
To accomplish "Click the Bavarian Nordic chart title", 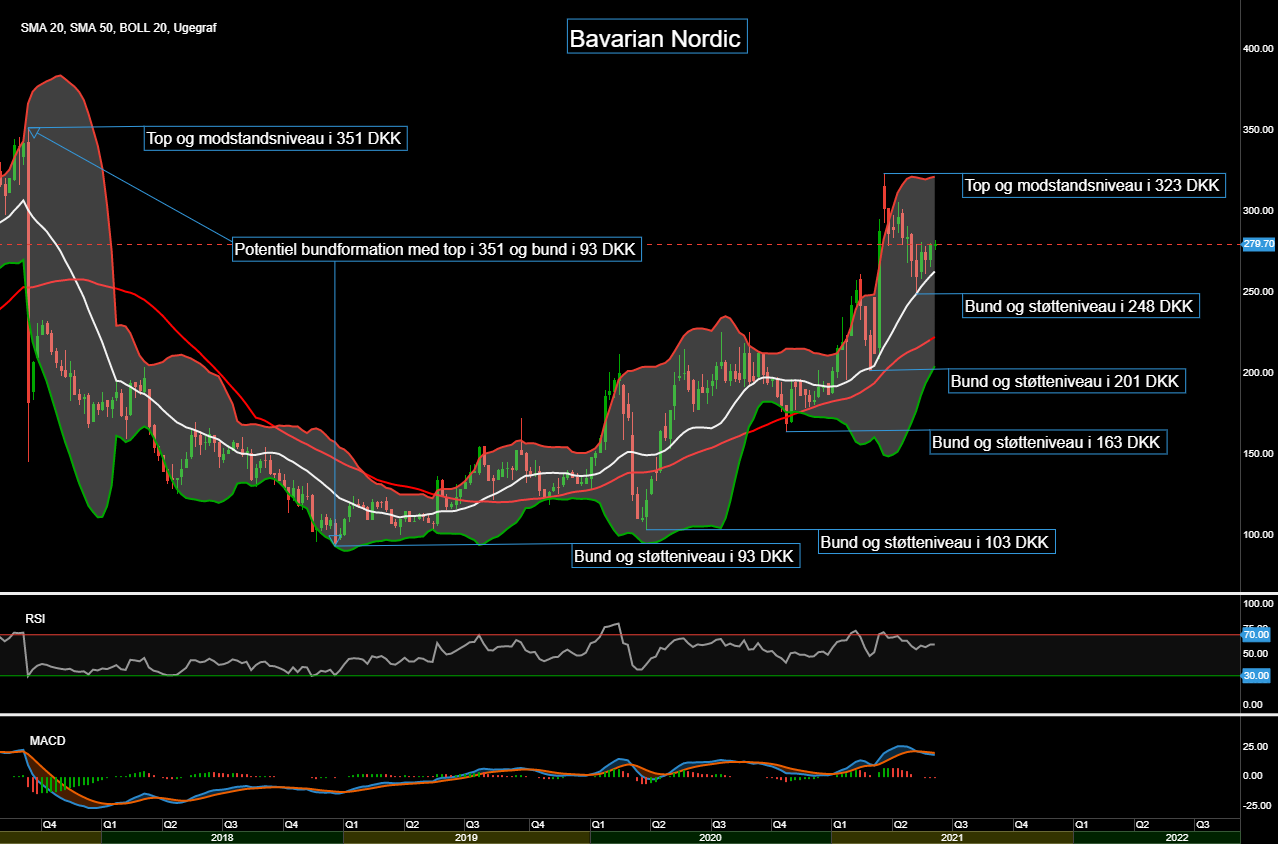I will coord(657,39).
